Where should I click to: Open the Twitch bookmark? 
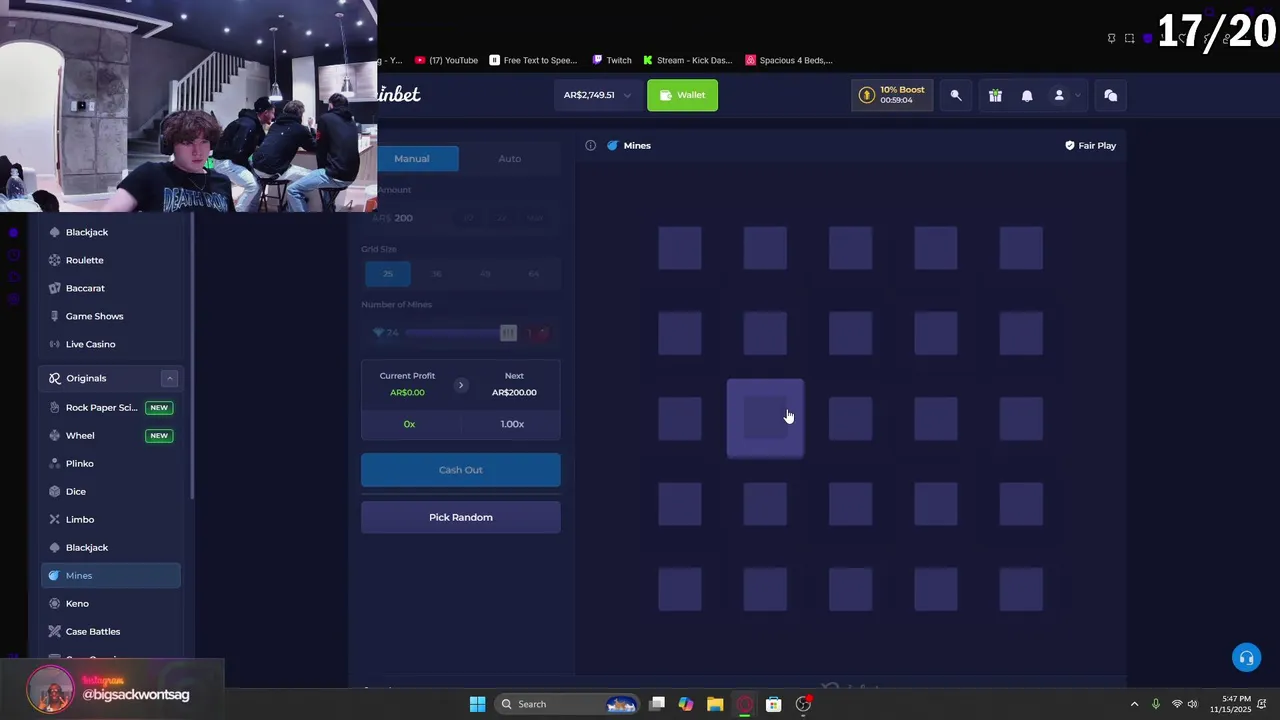[612, 60]
